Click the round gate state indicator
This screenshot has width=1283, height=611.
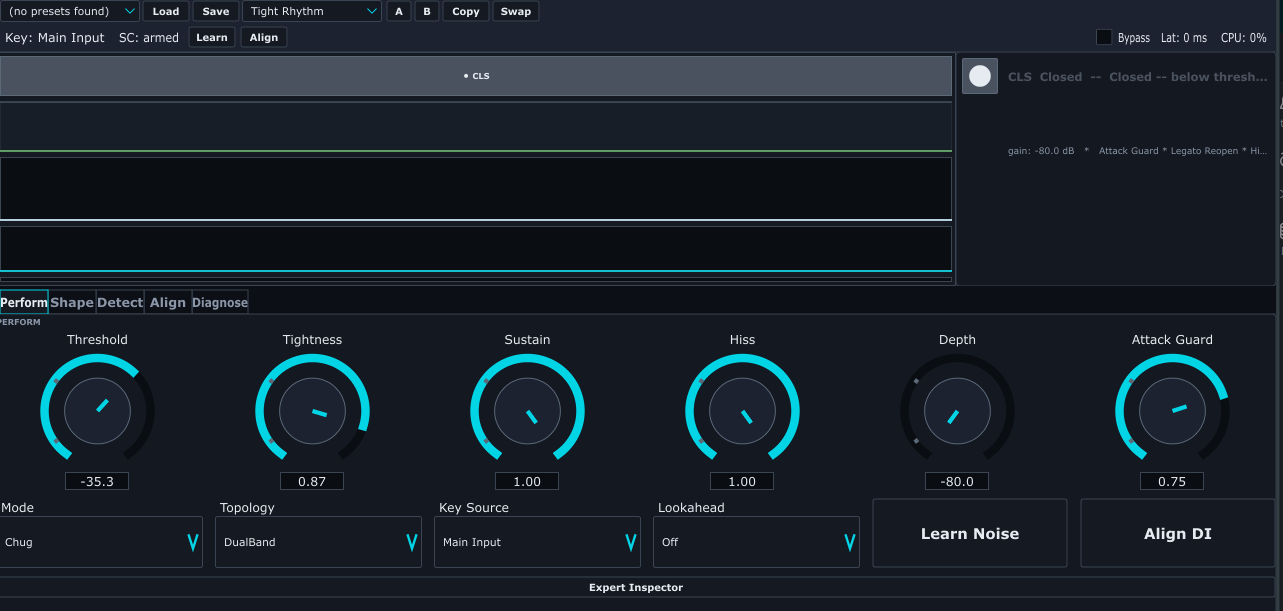[980, 76]
